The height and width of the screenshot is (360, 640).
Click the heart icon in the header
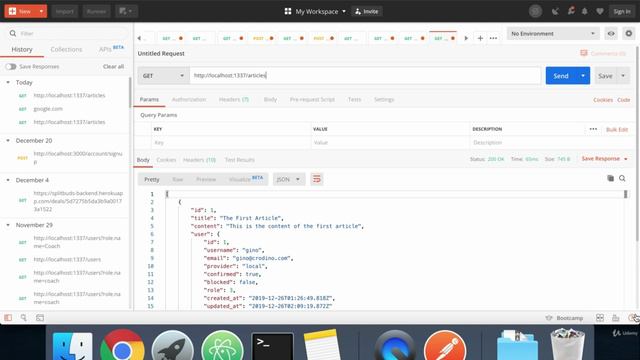coord(600,11)
